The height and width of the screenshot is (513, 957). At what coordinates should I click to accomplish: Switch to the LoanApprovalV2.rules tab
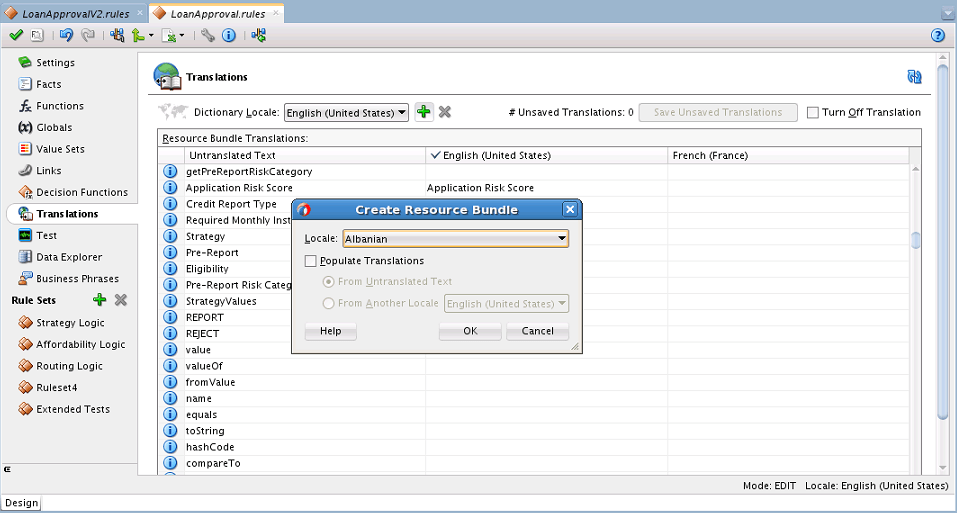(75, 13)
